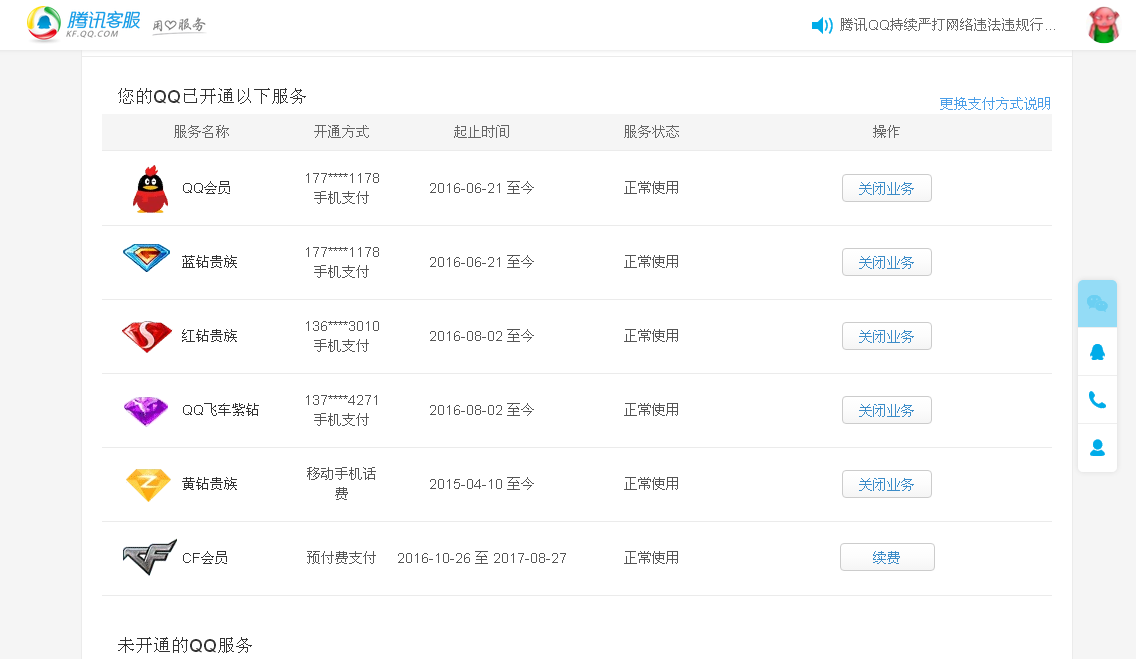Close the QQ飞车紫钻 service
Screen dimensions: 1136x659
(x=887, y=410)
